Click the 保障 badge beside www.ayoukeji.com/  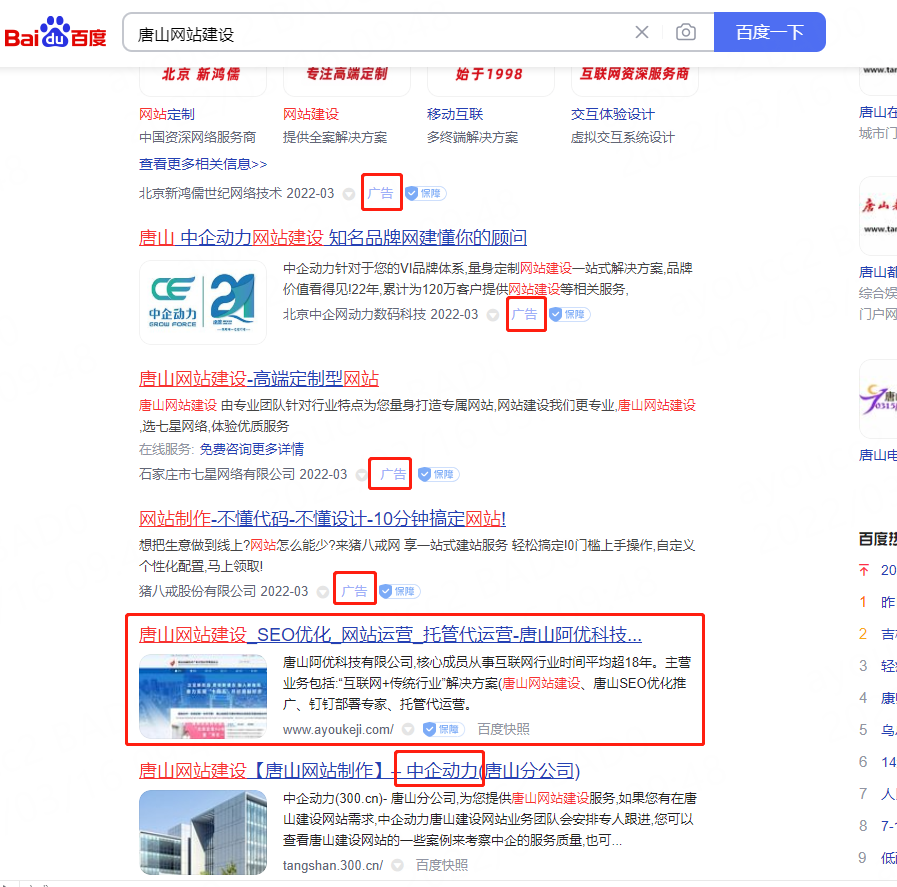pyautogui.click(x=443, y=729)
